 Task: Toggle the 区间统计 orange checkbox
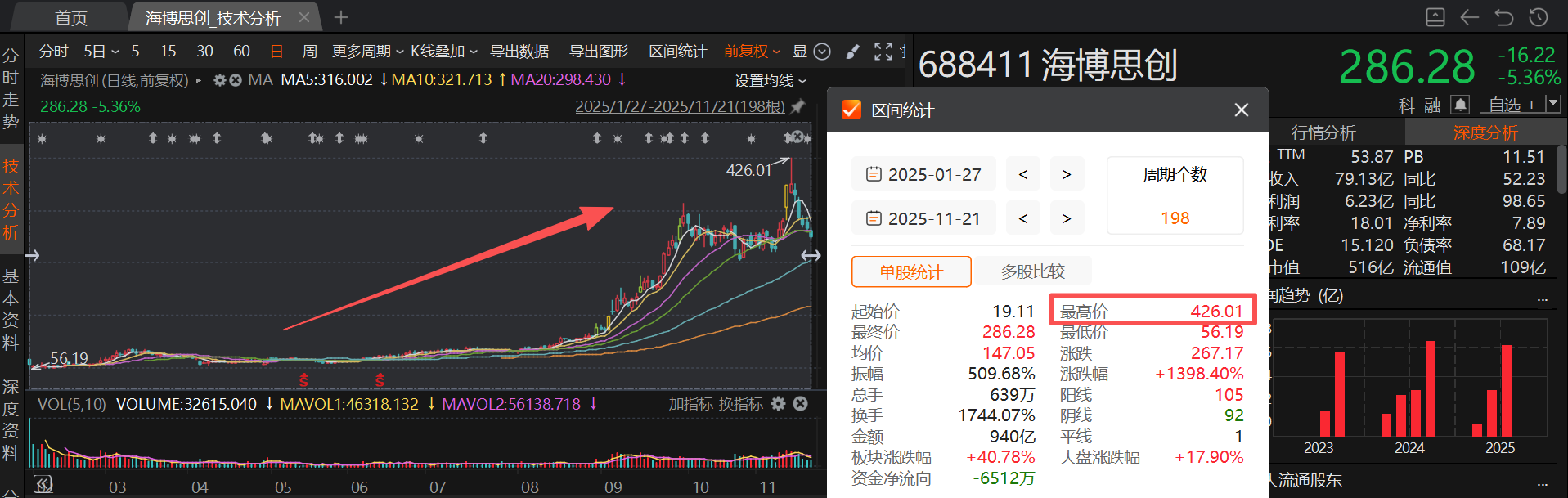(851, 110)
